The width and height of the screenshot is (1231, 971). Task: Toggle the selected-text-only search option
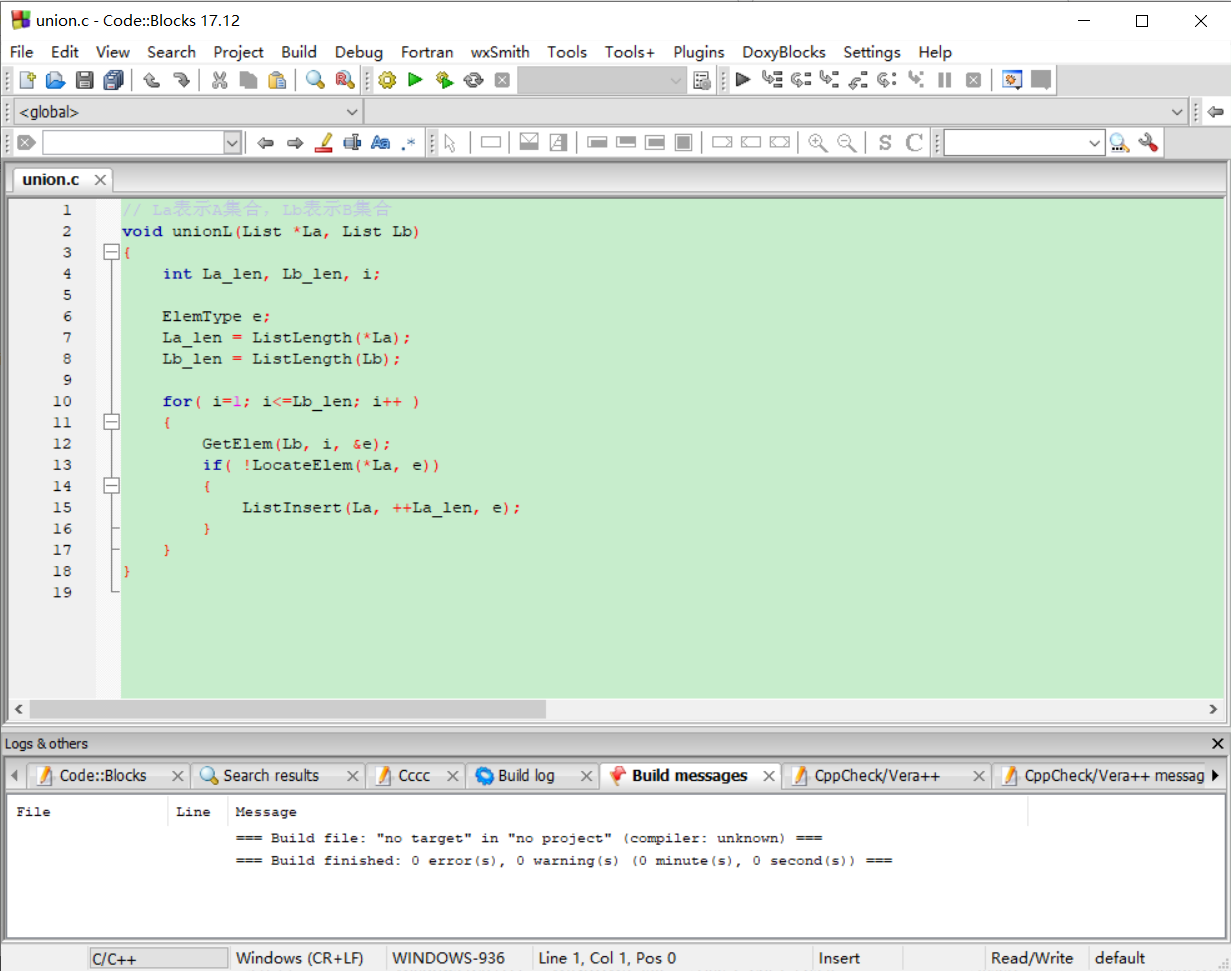(351, 143)
